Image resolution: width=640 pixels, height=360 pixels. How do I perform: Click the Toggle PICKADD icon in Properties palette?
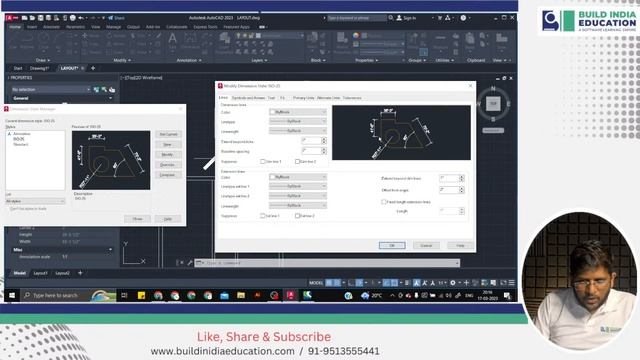(96, 89)
